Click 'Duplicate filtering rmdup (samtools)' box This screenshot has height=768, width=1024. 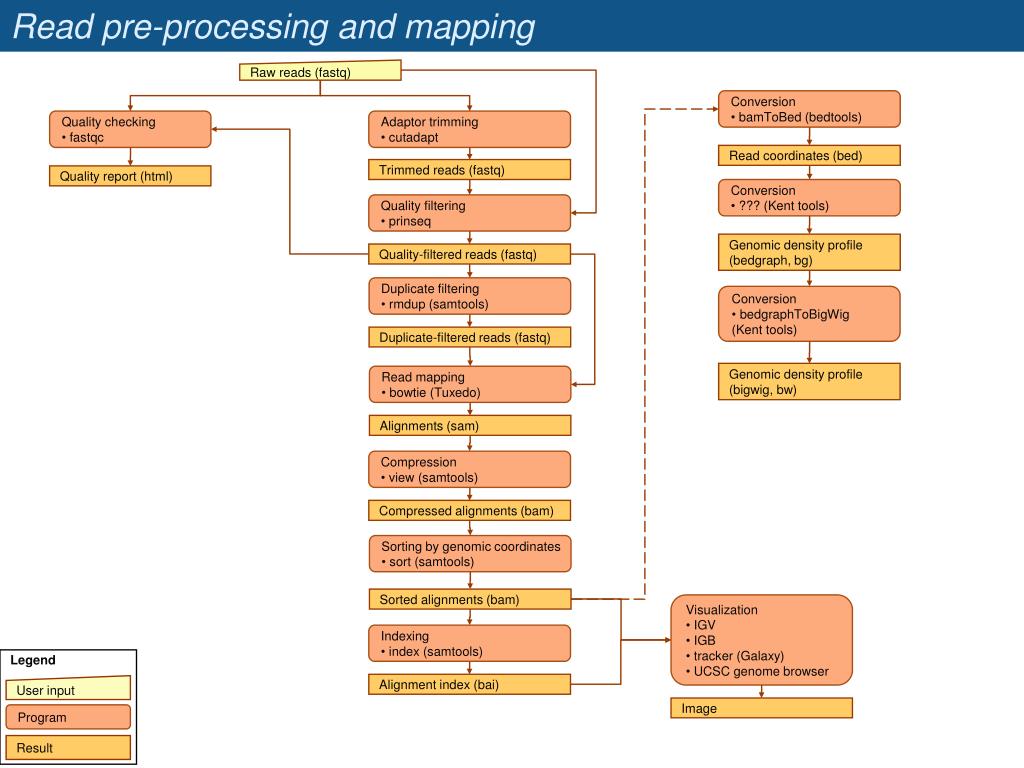click(469, 296)
